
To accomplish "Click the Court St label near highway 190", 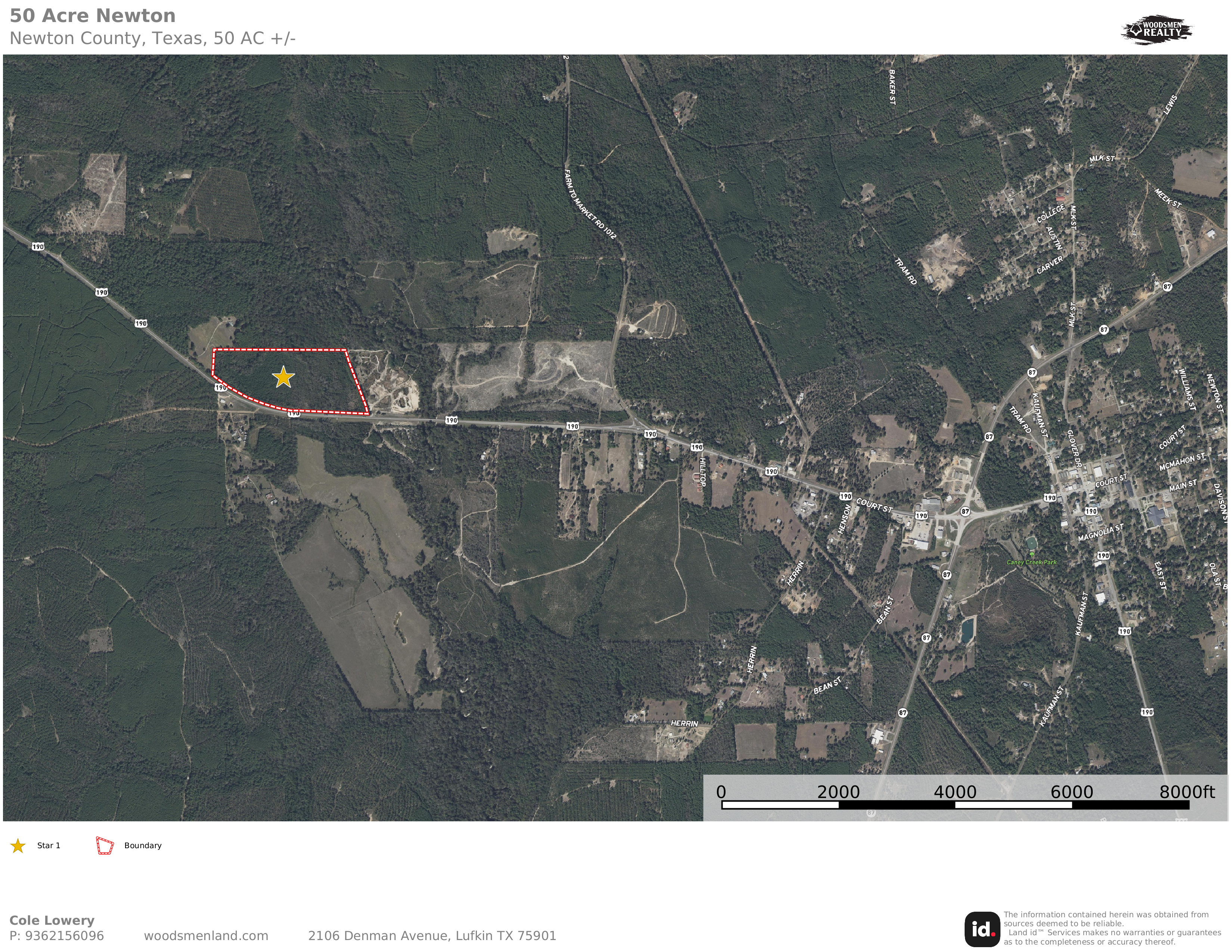I will pyautogui.click(x=874, y=505).
